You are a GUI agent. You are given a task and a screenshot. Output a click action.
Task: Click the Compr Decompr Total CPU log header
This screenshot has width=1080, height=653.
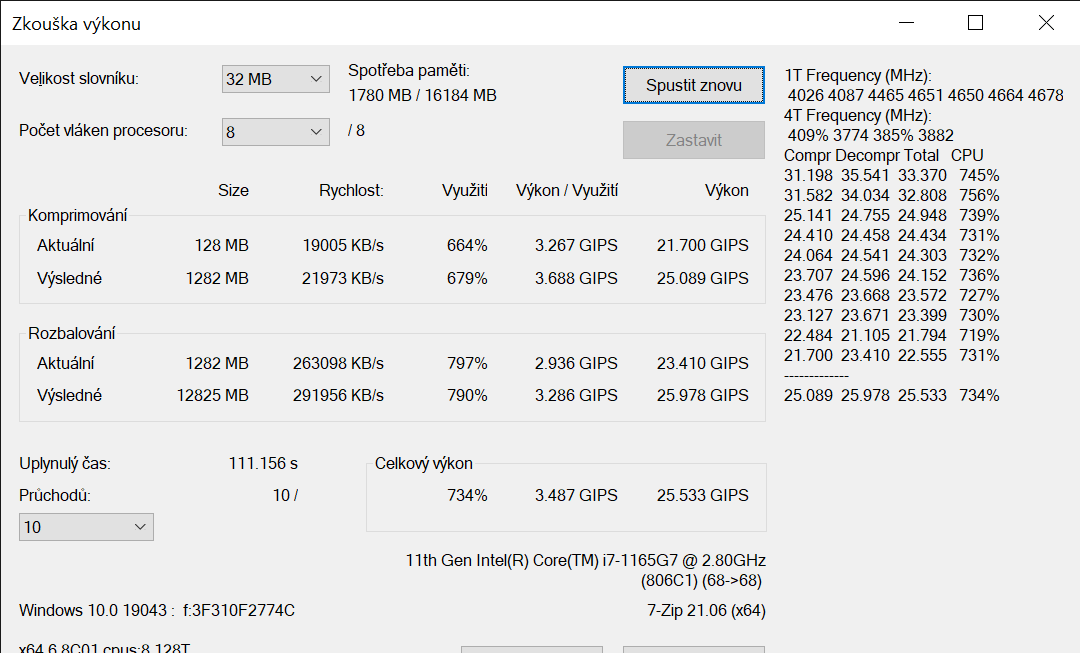[x=883, y=155]
